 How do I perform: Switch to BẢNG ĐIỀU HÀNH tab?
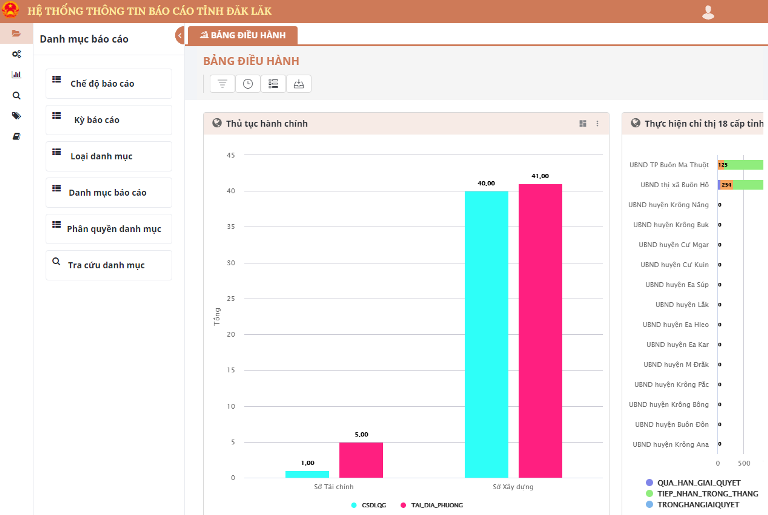pyautogui.click(x=243, y=35)
